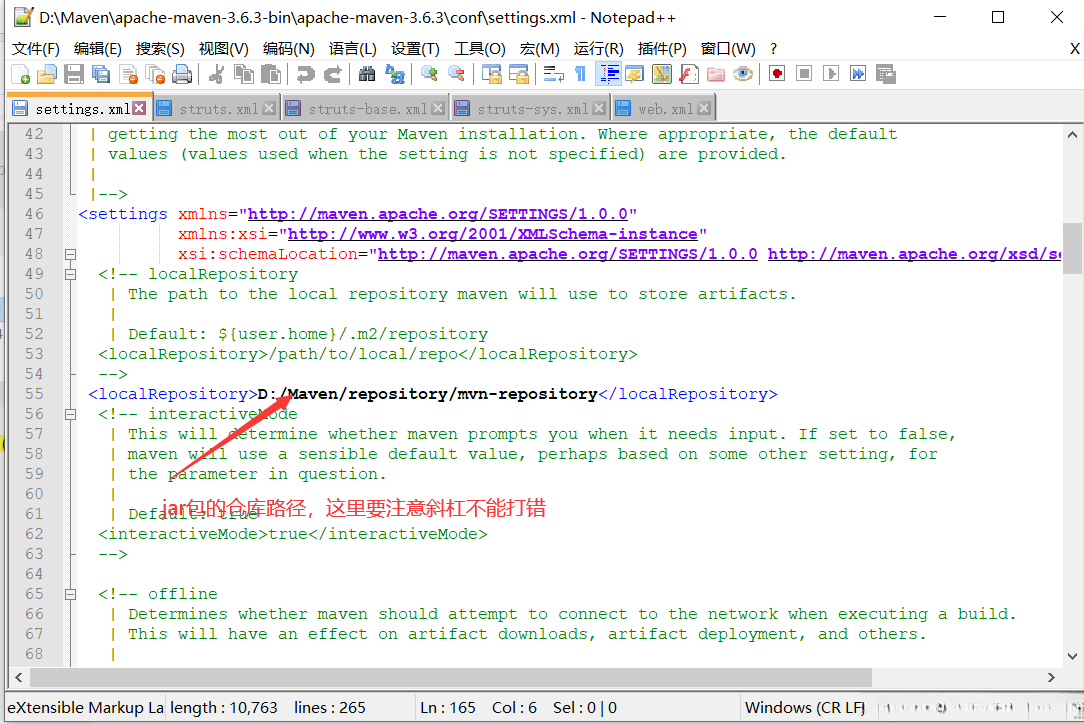The height and width of the screenshot is (724, 1084).
Task: Open the 搜索(S) menu
Action: (160, 48)
